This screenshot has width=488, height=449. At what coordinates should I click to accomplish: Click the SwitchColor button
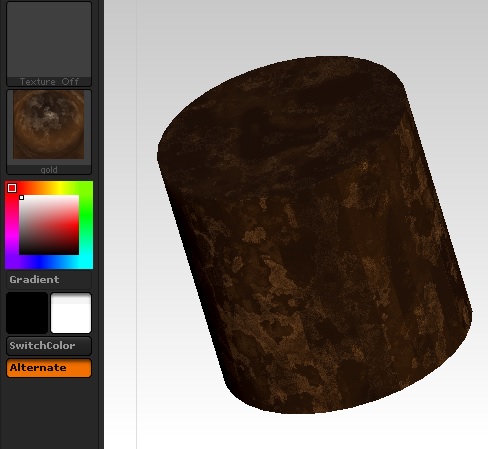click(x=49, y=346)
